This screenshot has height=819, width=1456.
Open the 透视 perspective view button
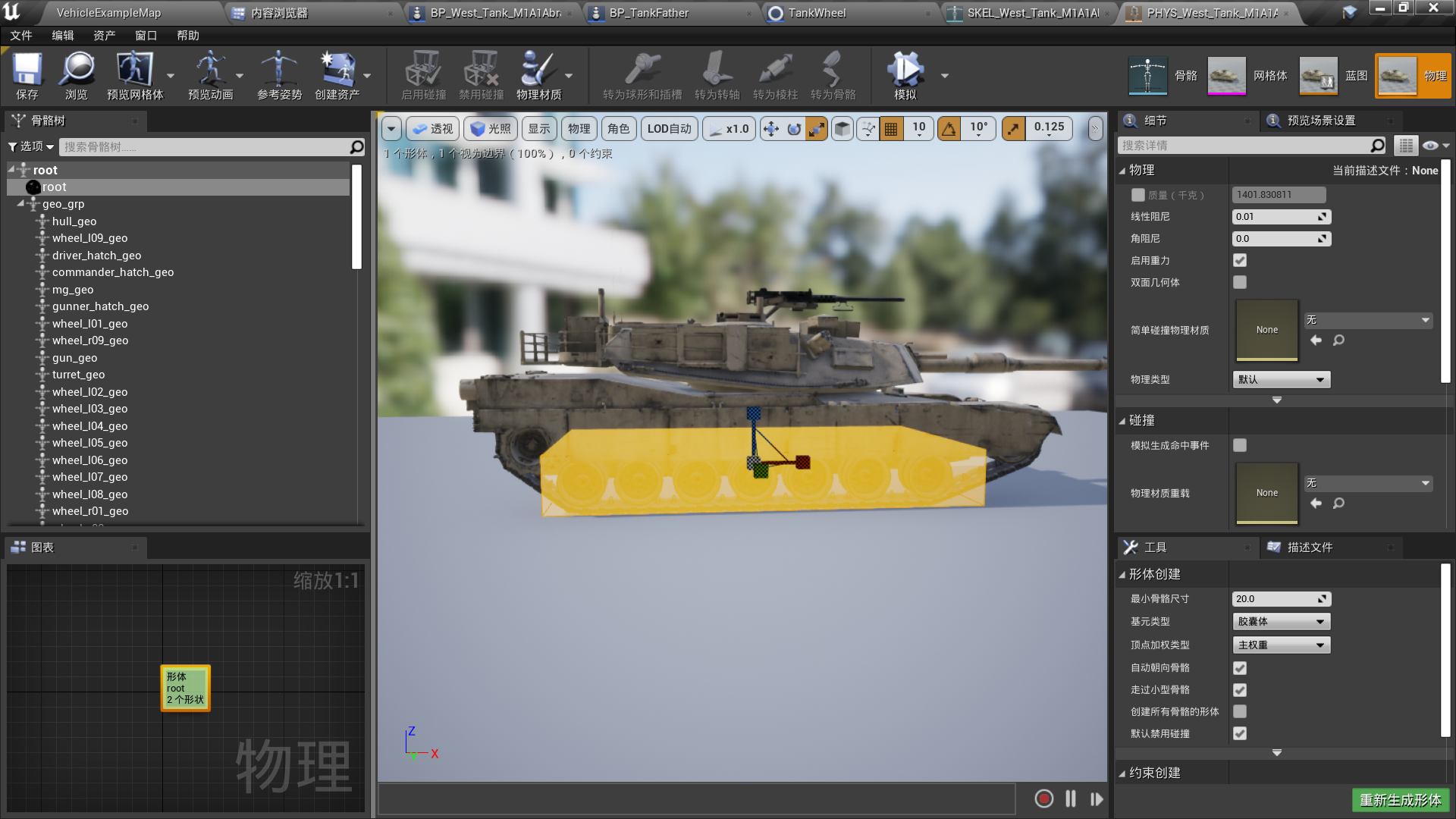(x=433, y=129)
